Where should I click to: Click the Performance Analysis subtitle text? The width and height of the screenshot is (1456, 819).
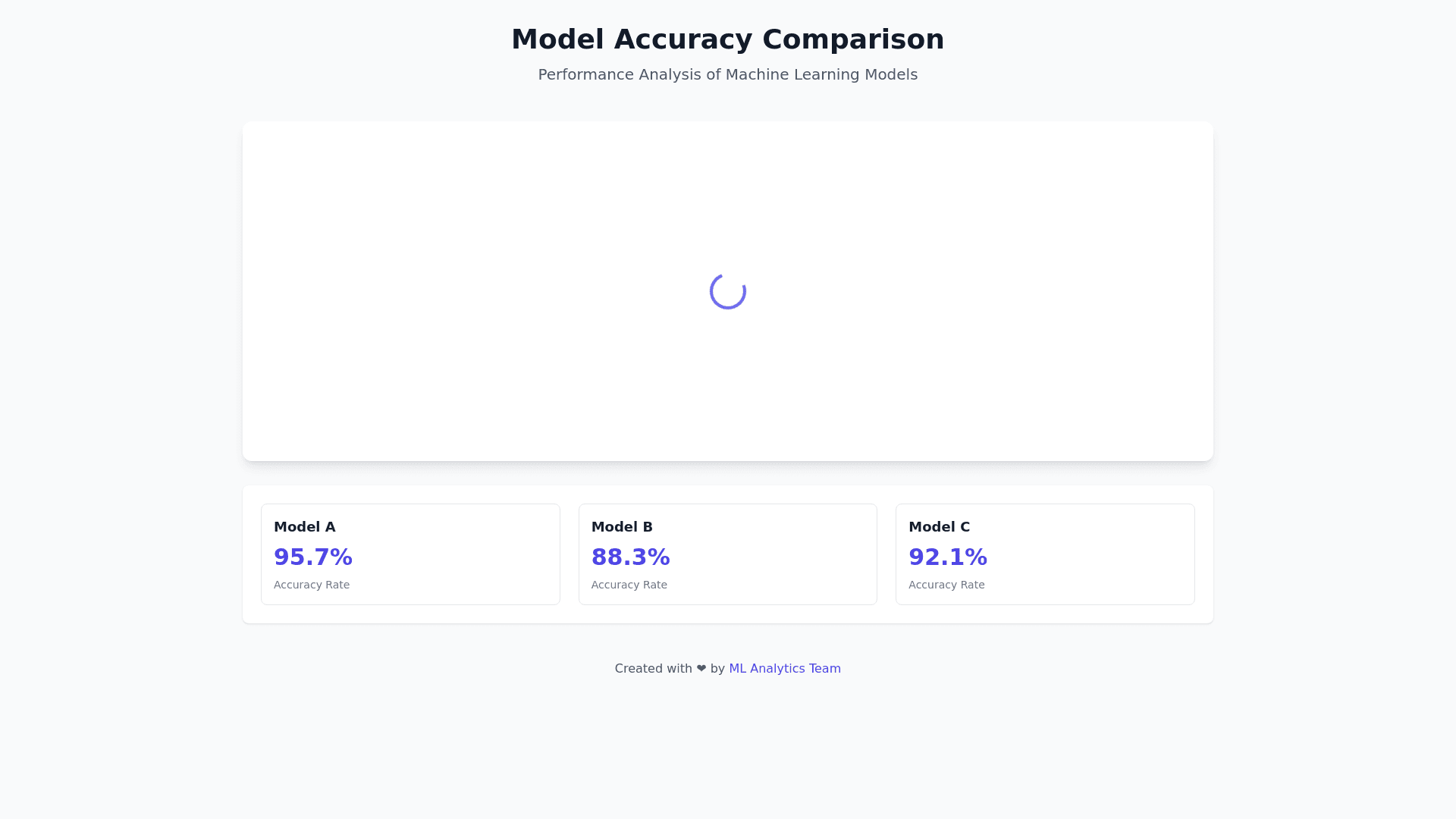pos(728,74)
